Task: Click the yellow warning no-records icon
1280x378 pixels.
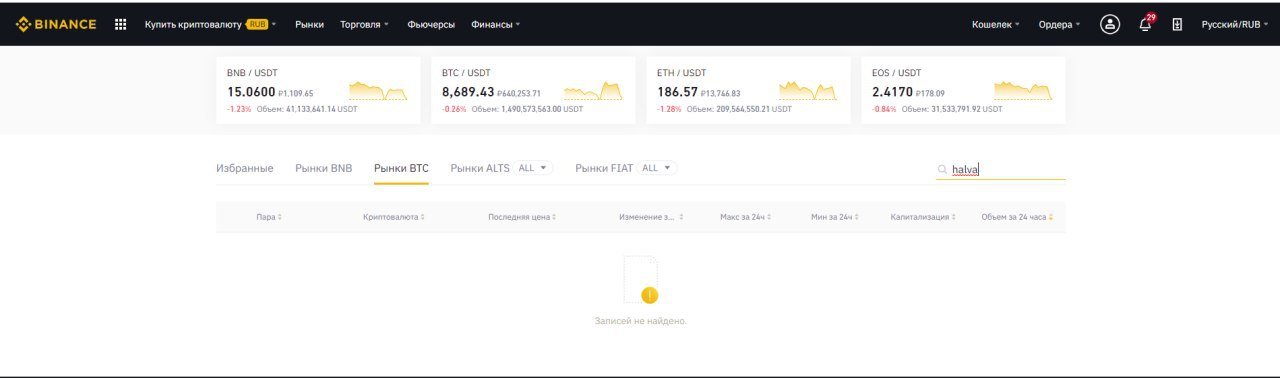Action: click(649, 295)
